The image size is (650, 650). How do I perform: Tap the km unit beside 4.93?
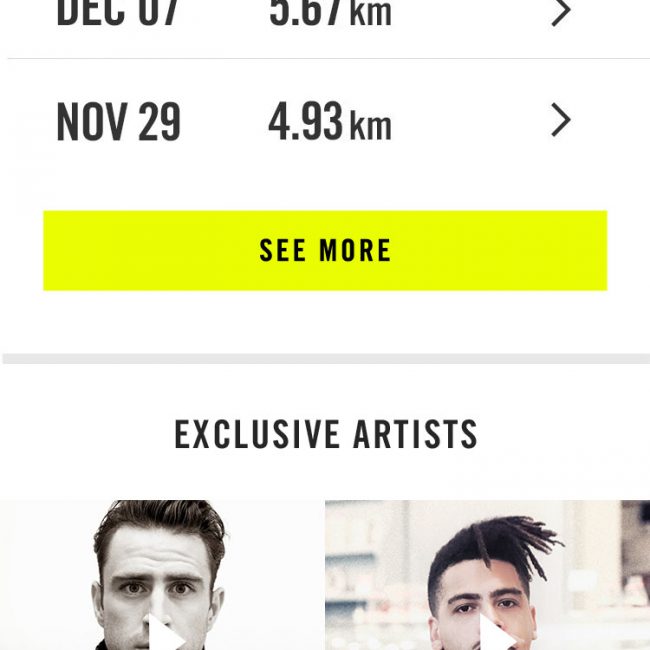[370, 126]
